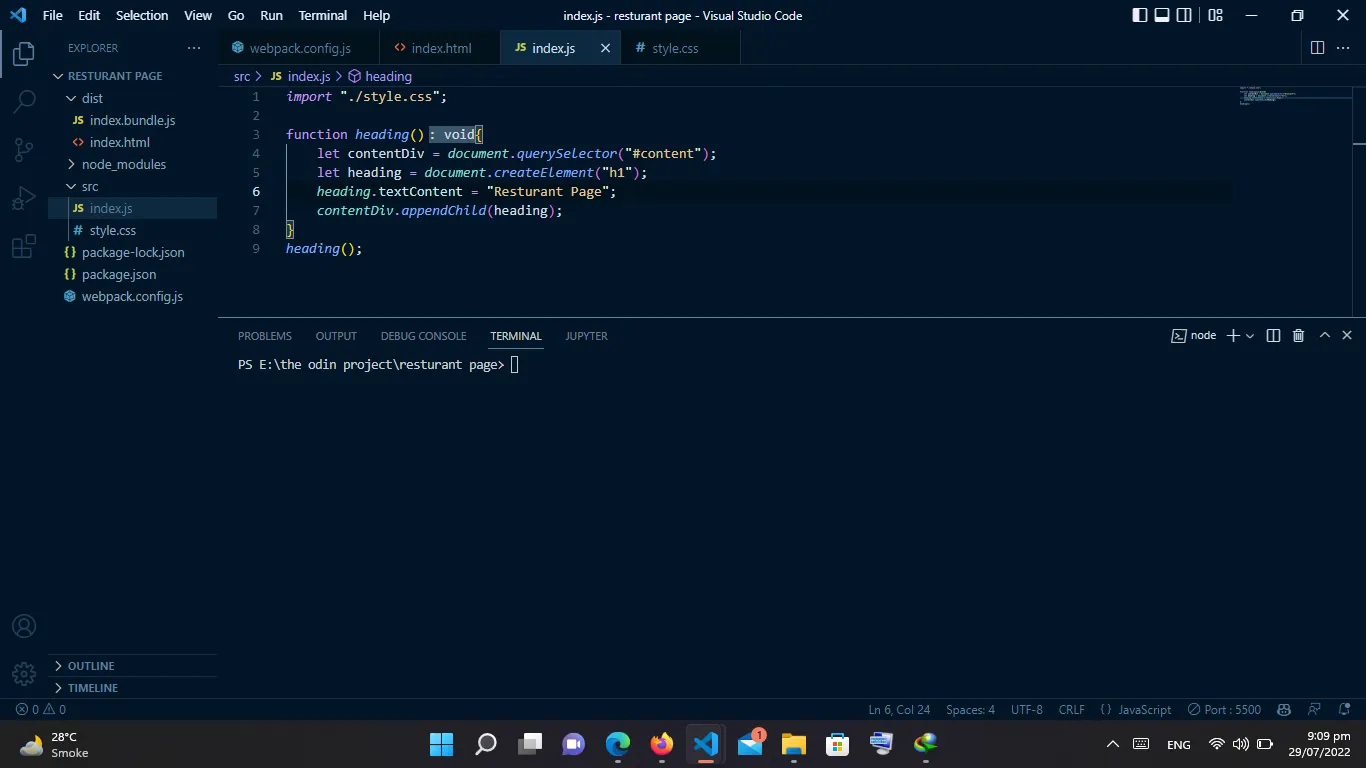Click the editor minimap
1366x768 pixels.
point(1295,96)
